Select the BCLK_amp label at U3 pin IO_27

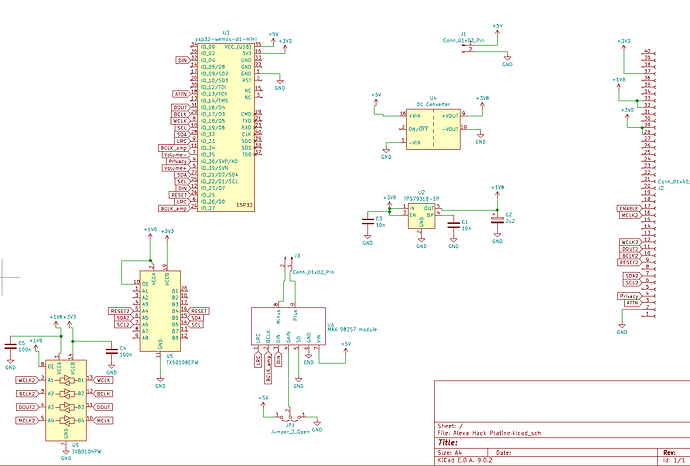click(x=174, y=208)
